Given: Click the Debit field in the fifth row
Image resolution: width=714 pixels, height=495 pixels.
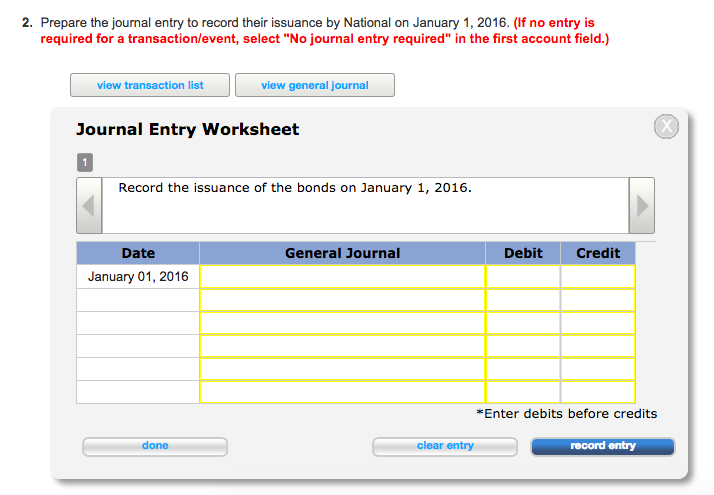Looking at the screenshot, I should click(523, 369).
